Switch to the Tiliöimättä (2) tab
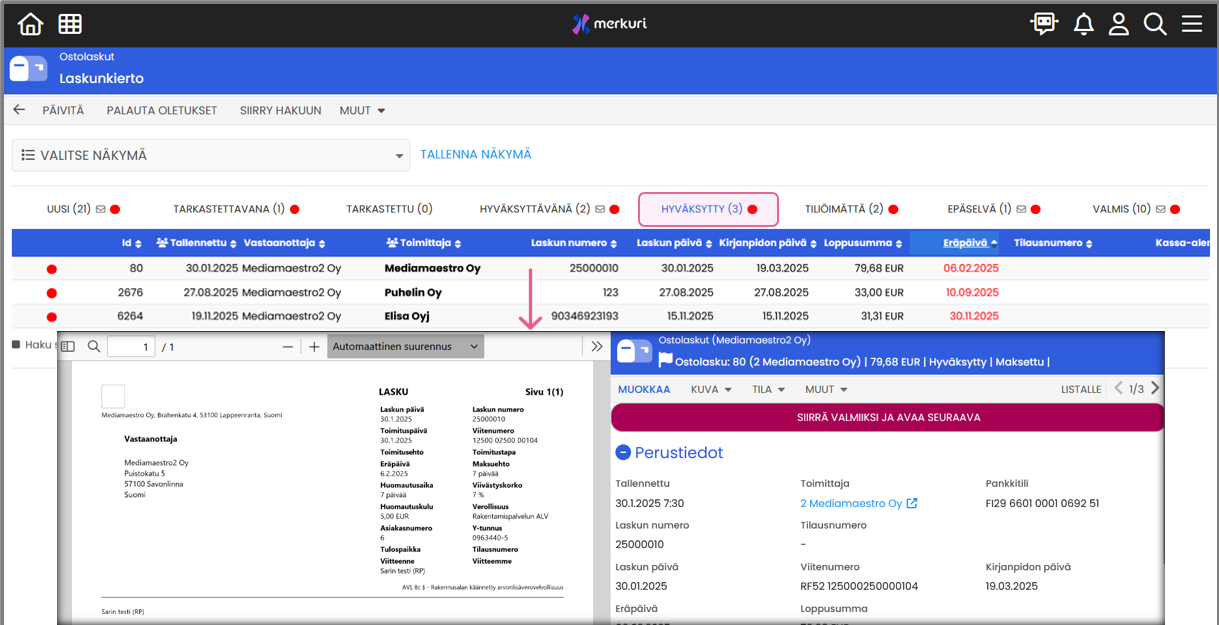 pos(851,209)
